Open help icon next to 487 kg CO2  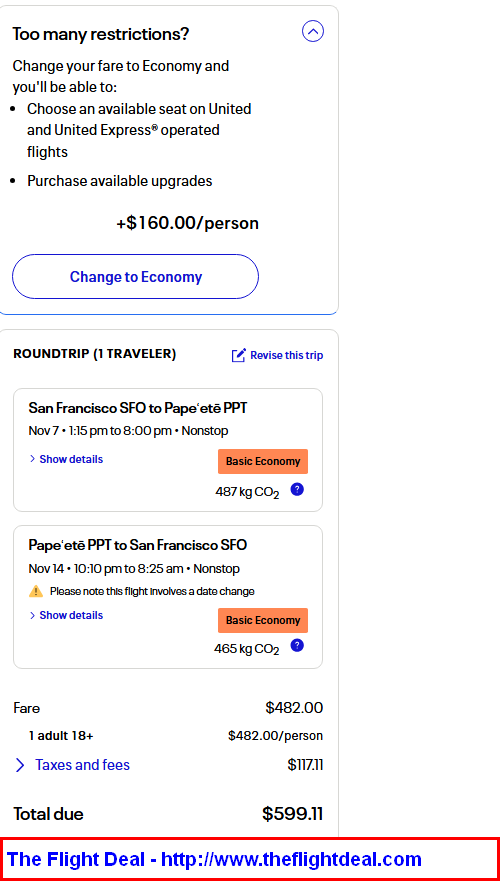coord(297,489)
